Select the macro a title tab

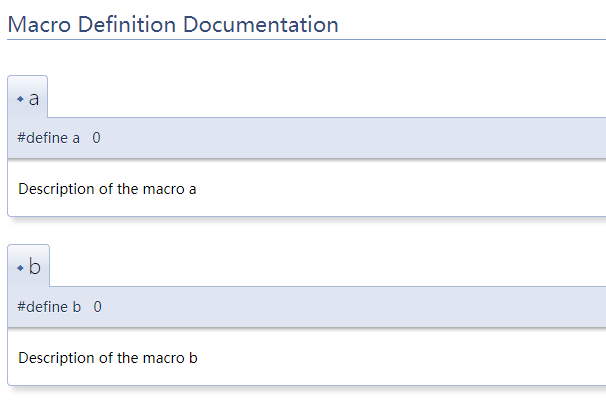[x=34, y=98]
